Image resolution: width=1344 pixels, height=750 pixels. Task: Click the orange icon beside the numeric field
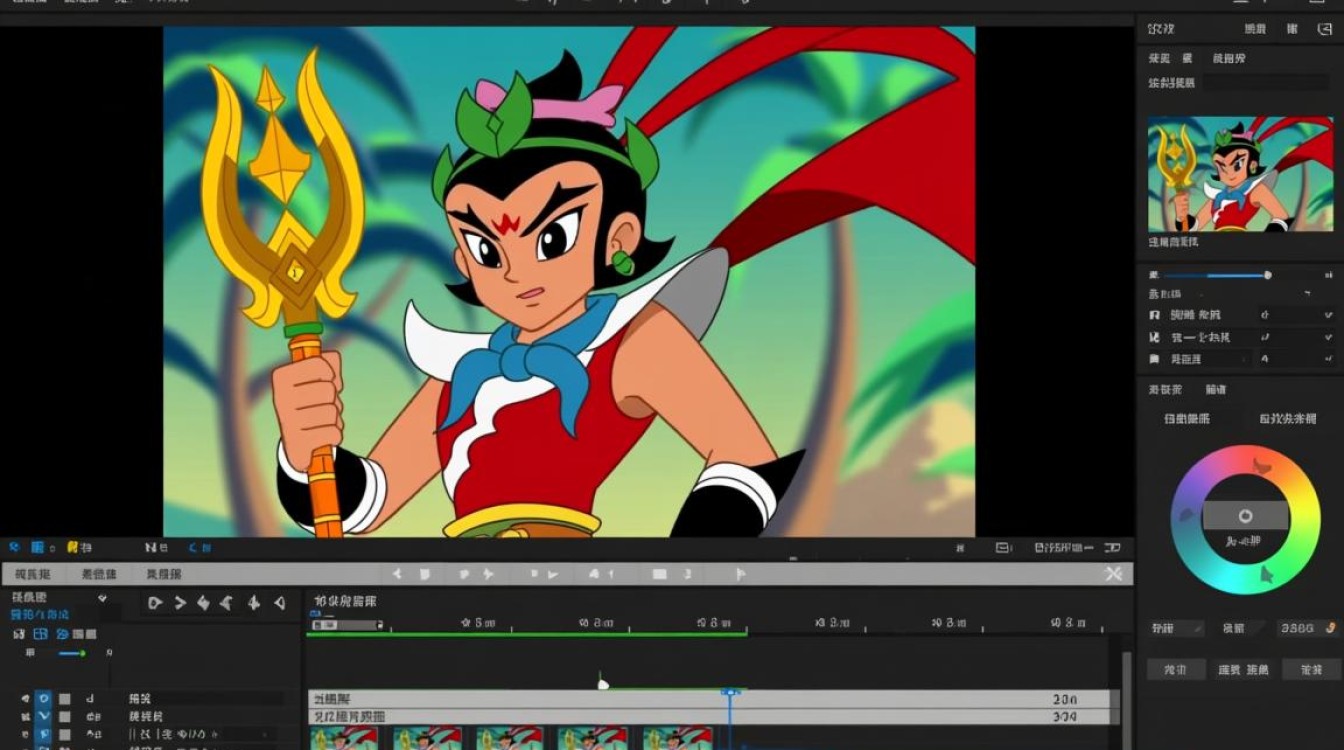point(1331,628)
